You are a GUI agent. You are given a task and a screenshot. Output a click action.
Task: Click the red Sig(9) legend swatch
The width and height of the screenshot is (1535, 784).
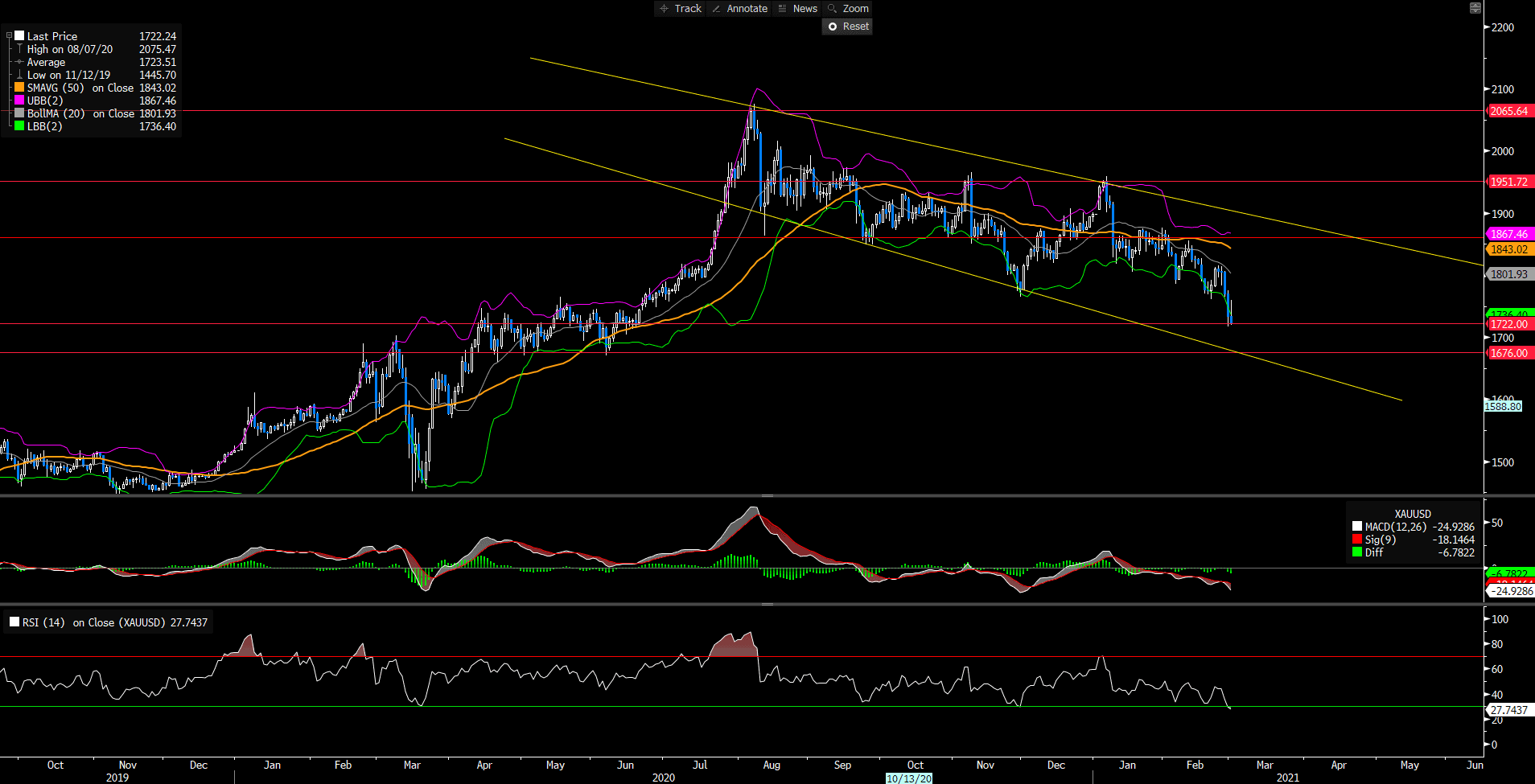pos(1357,540)
